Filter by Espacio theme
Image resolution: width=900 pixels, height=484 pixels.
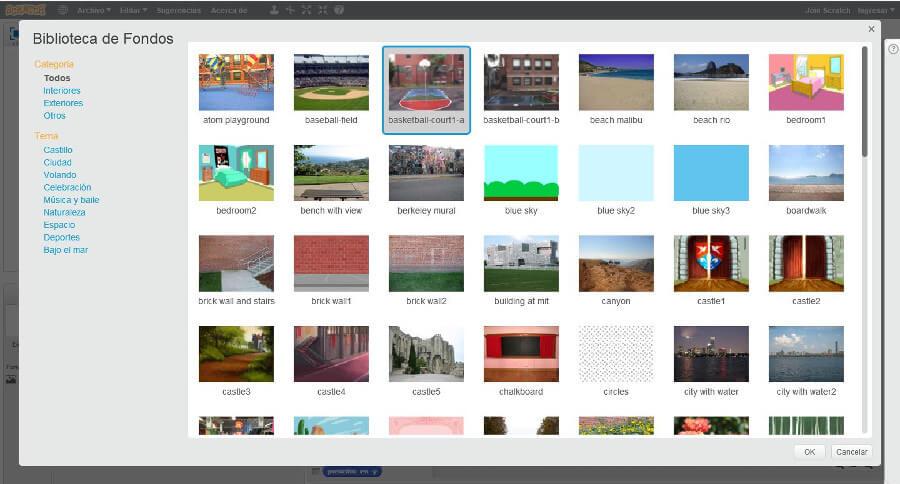tap(59, 225)
